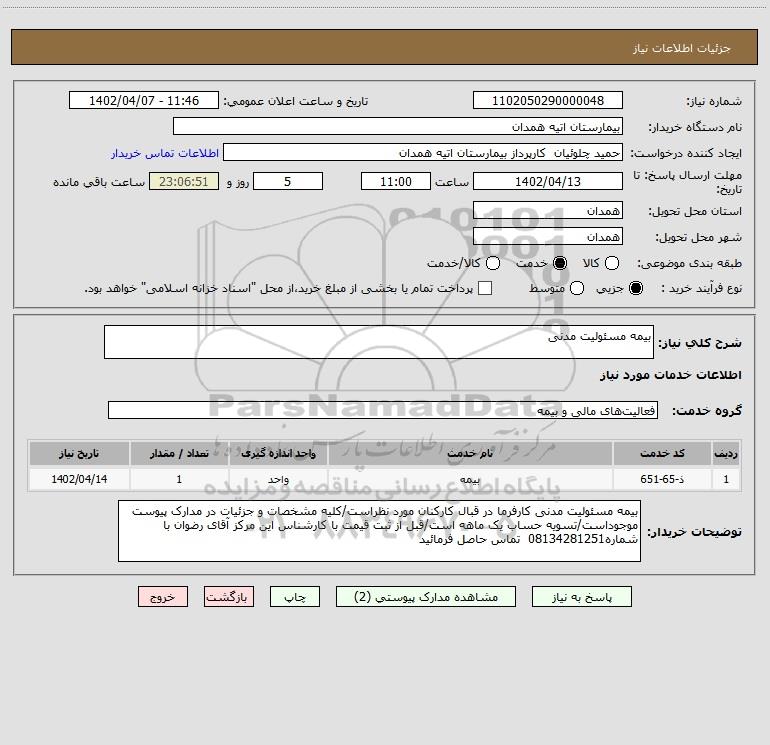Click the تاریخ نیاز column header
Image resolution: width=770 pixels, height=745 pixels.
(79, 453)
